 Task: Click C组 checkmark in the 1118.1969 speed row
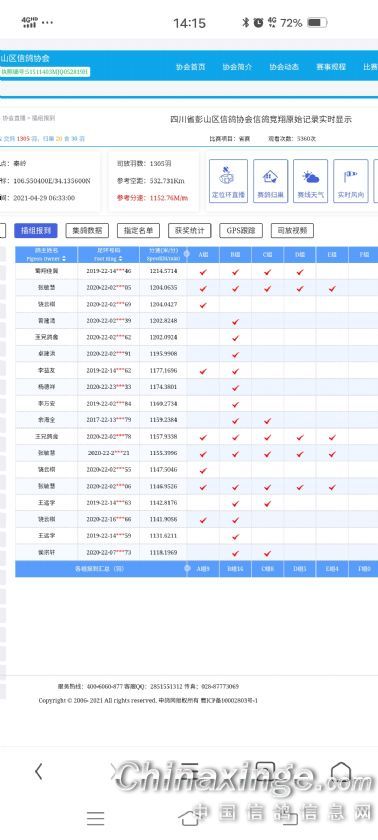tap(267, 553)
